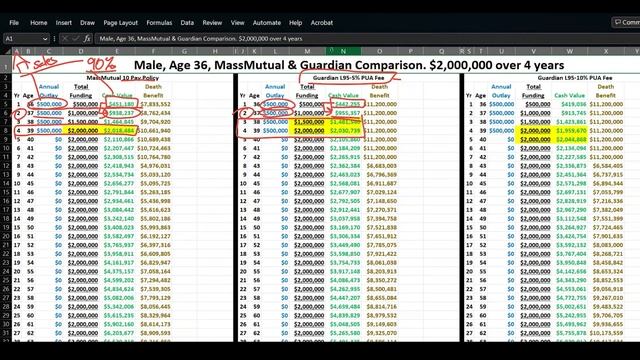Viewport: 640px width, 360px height.
Task: Click MassMutual $500,000 annual outlay in row 7
Action: pyautogui.click(x=49, y=122)
